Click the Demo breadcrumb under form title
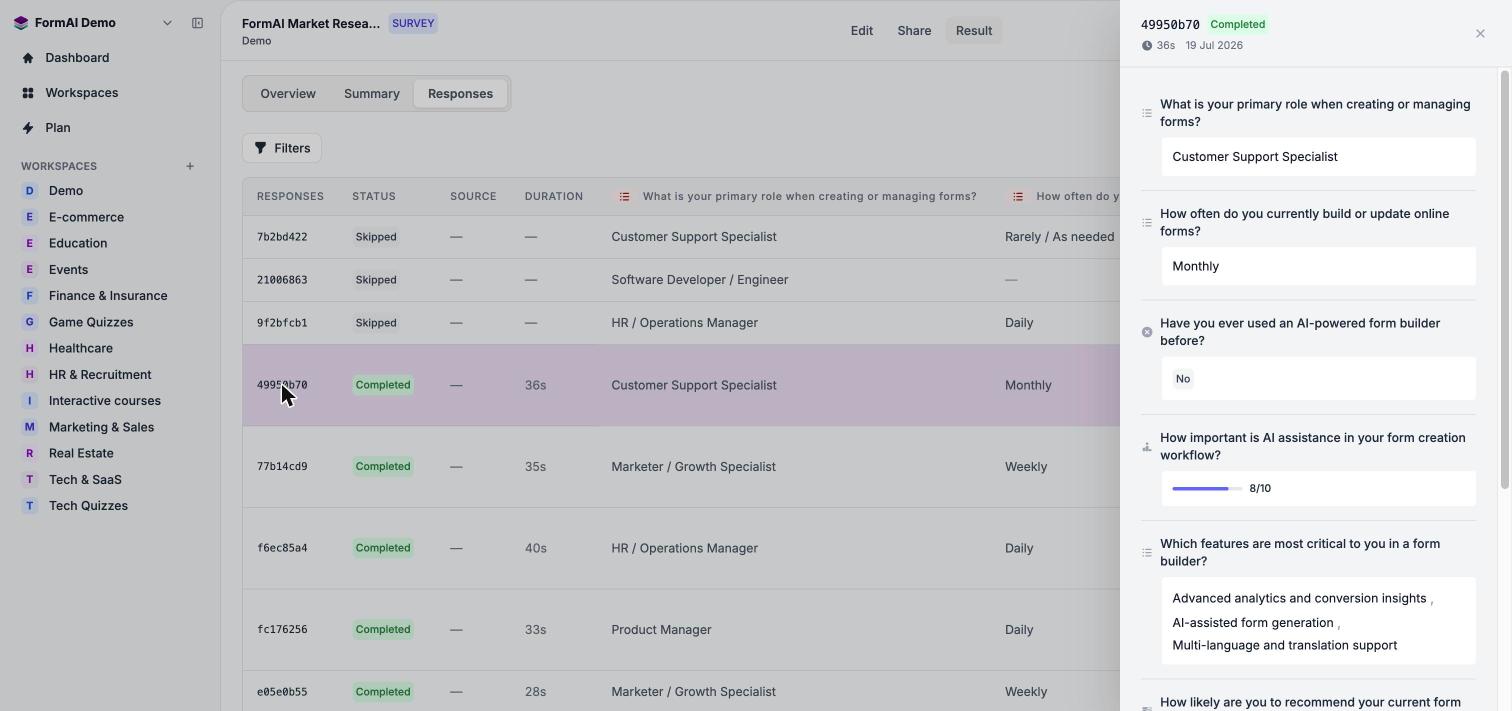 (256, 41)
